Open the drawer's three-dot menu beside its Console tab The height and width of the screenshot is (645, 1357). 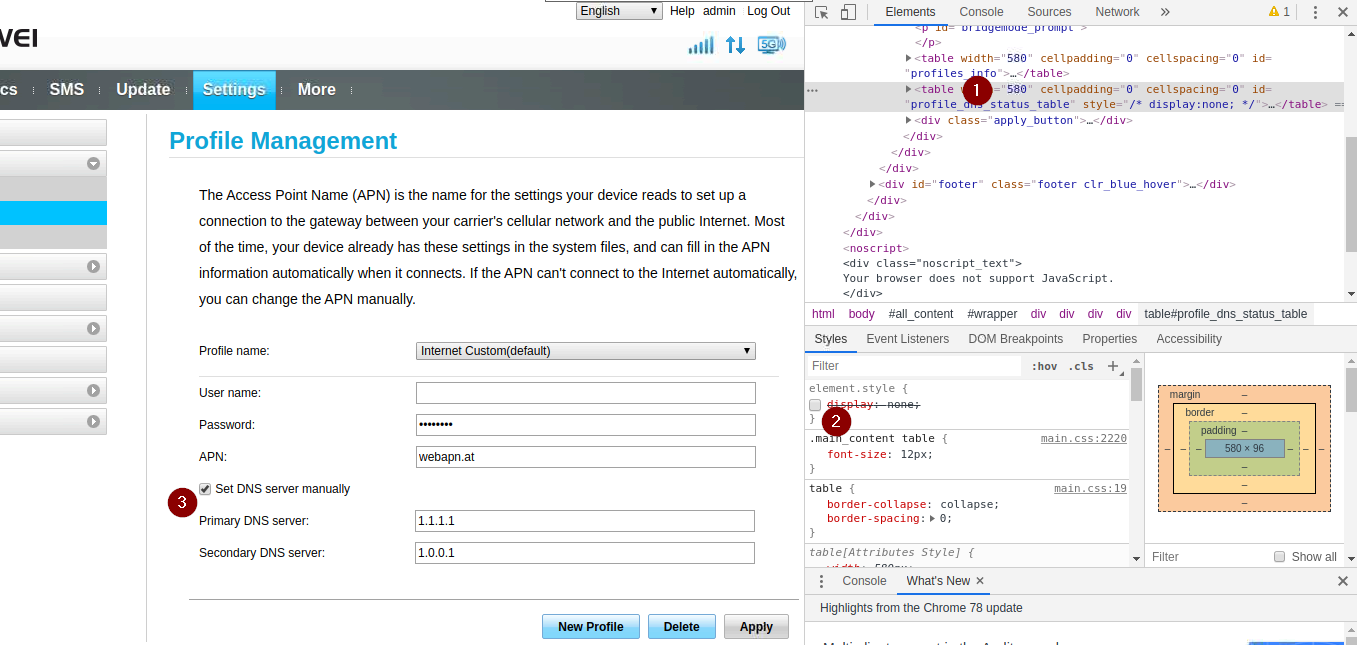click(822, 581)
